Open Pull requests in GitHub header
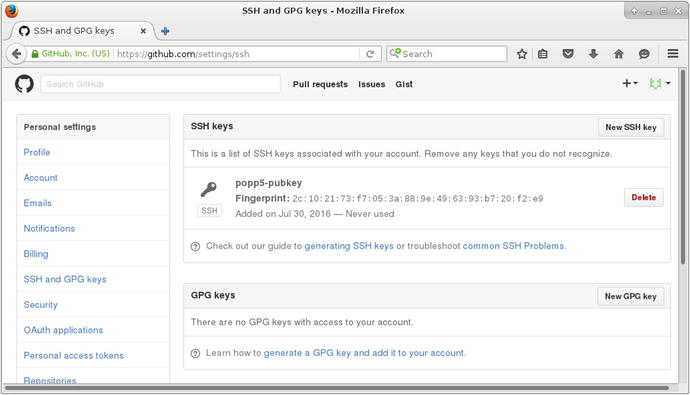 (320, 84)
